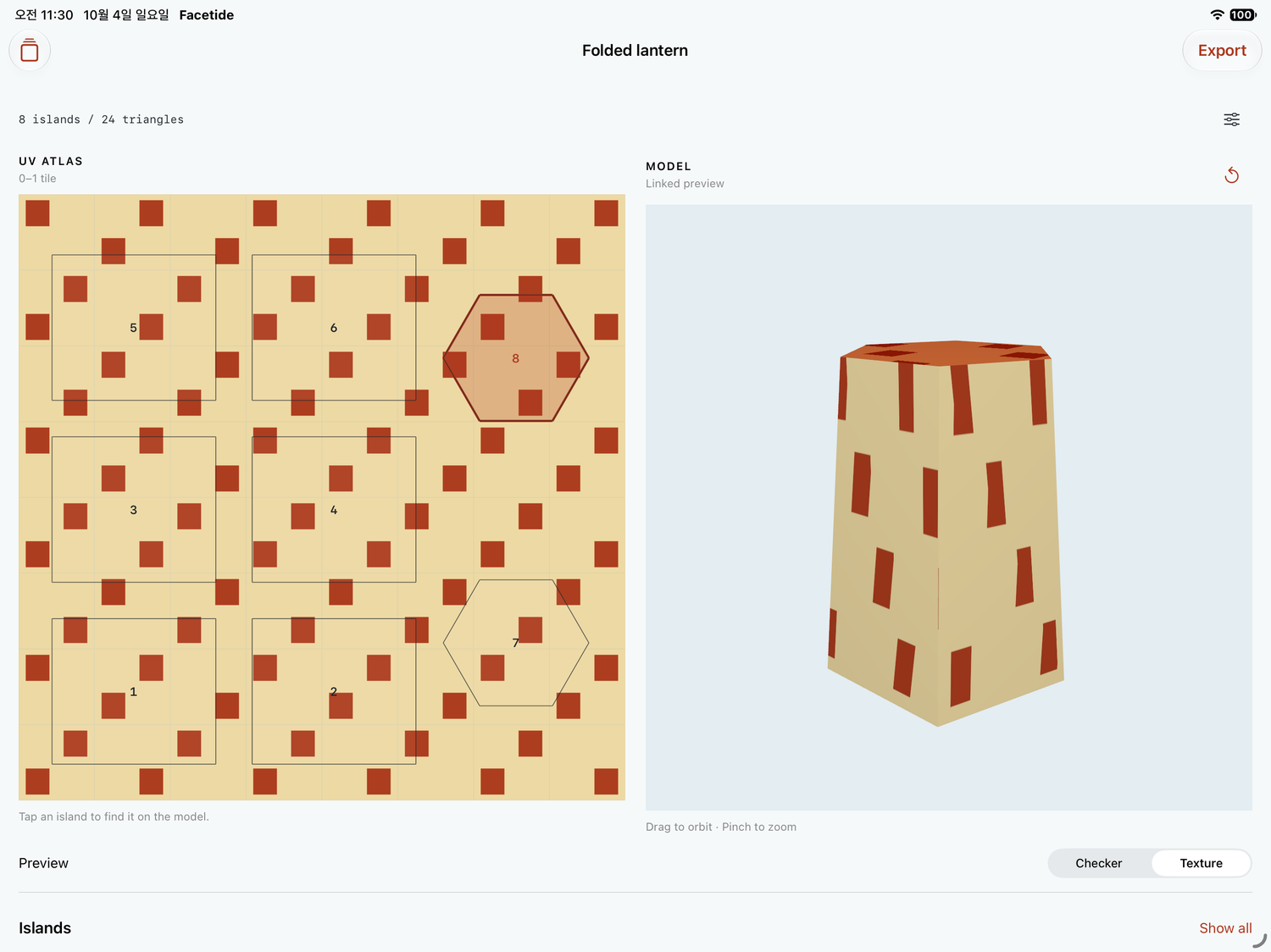The width and height of the screenshot is (1271, 952).
Task: Tap the UV ATLAS heading
Action: [51, 161]
